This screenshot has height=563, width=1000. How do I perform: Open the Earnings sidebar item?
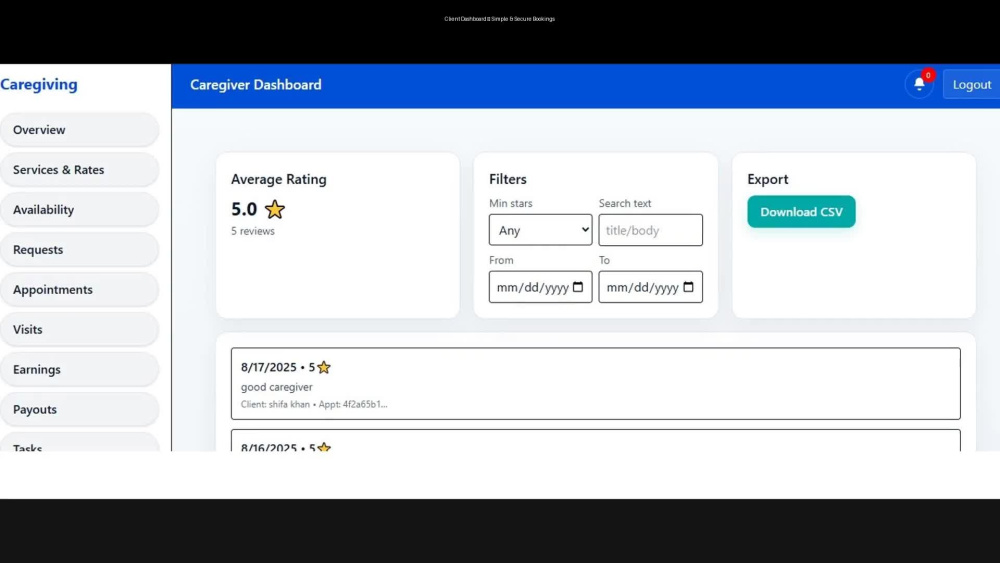(x=80, y=369)
